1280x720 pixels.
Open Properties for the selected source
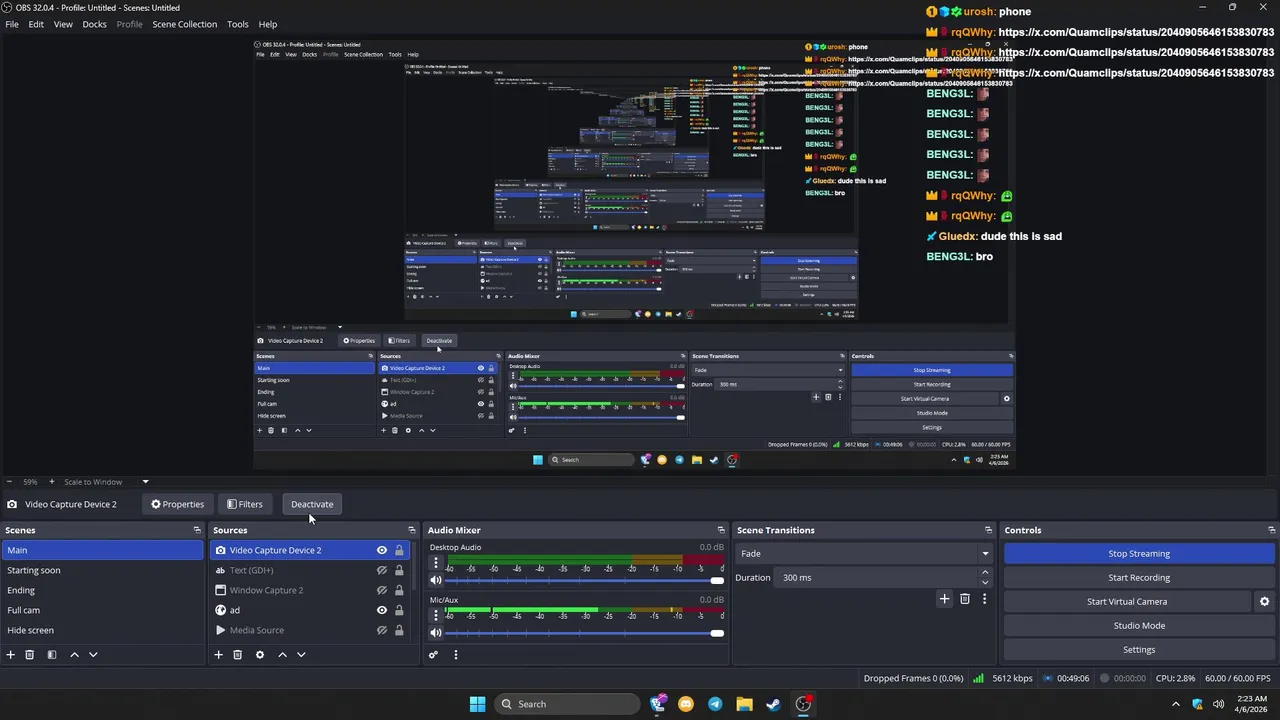click(x=177, y=504)
